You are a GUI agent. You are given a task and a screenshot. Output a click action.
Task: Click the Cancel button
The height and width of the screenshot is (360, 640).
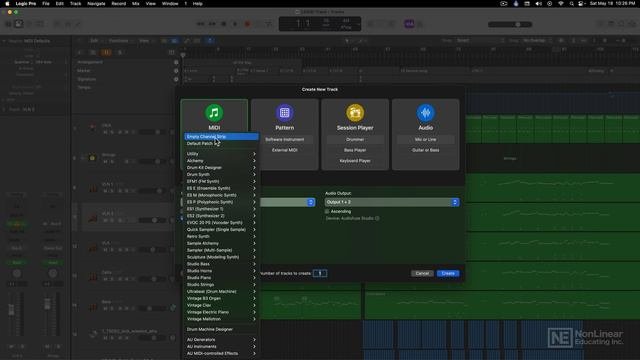click(x=422, y=273)
